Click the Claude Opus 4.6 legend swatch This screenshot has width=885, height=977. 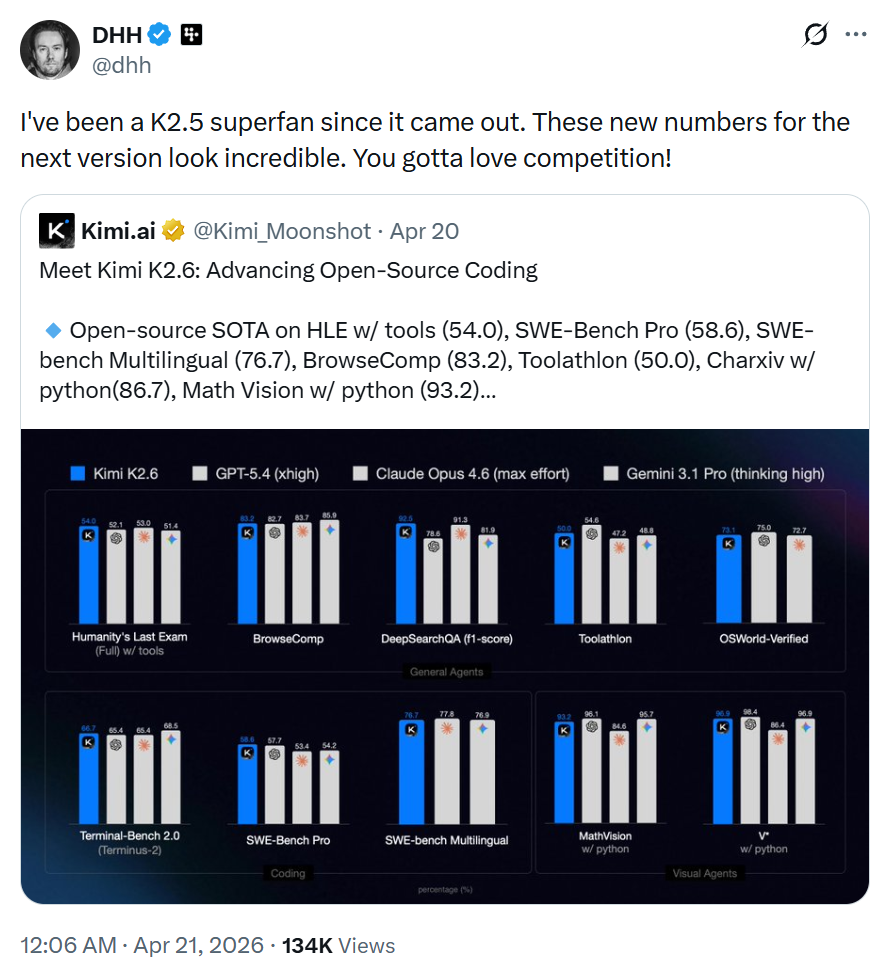[360, 473]
